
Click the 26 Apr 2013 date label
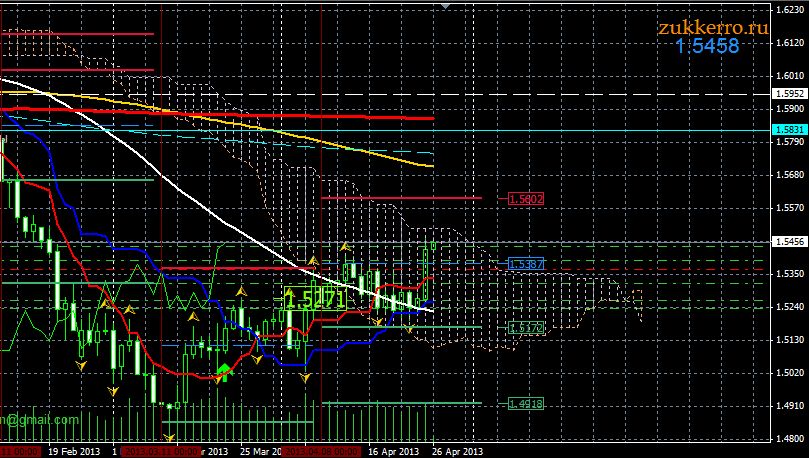pos(458,451)
